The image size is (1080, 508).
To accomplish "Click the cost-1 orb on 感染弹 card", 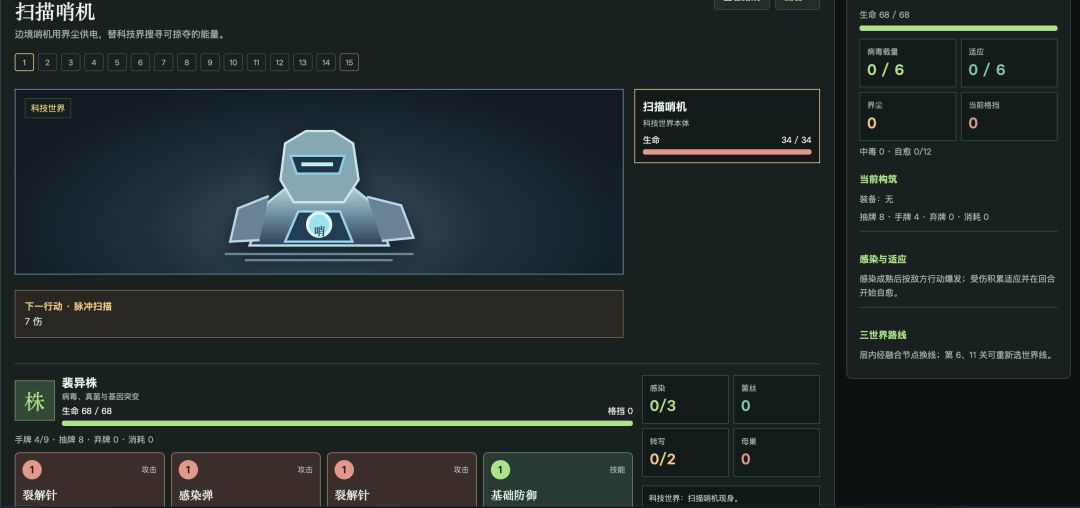I will (x=188, y=469).
